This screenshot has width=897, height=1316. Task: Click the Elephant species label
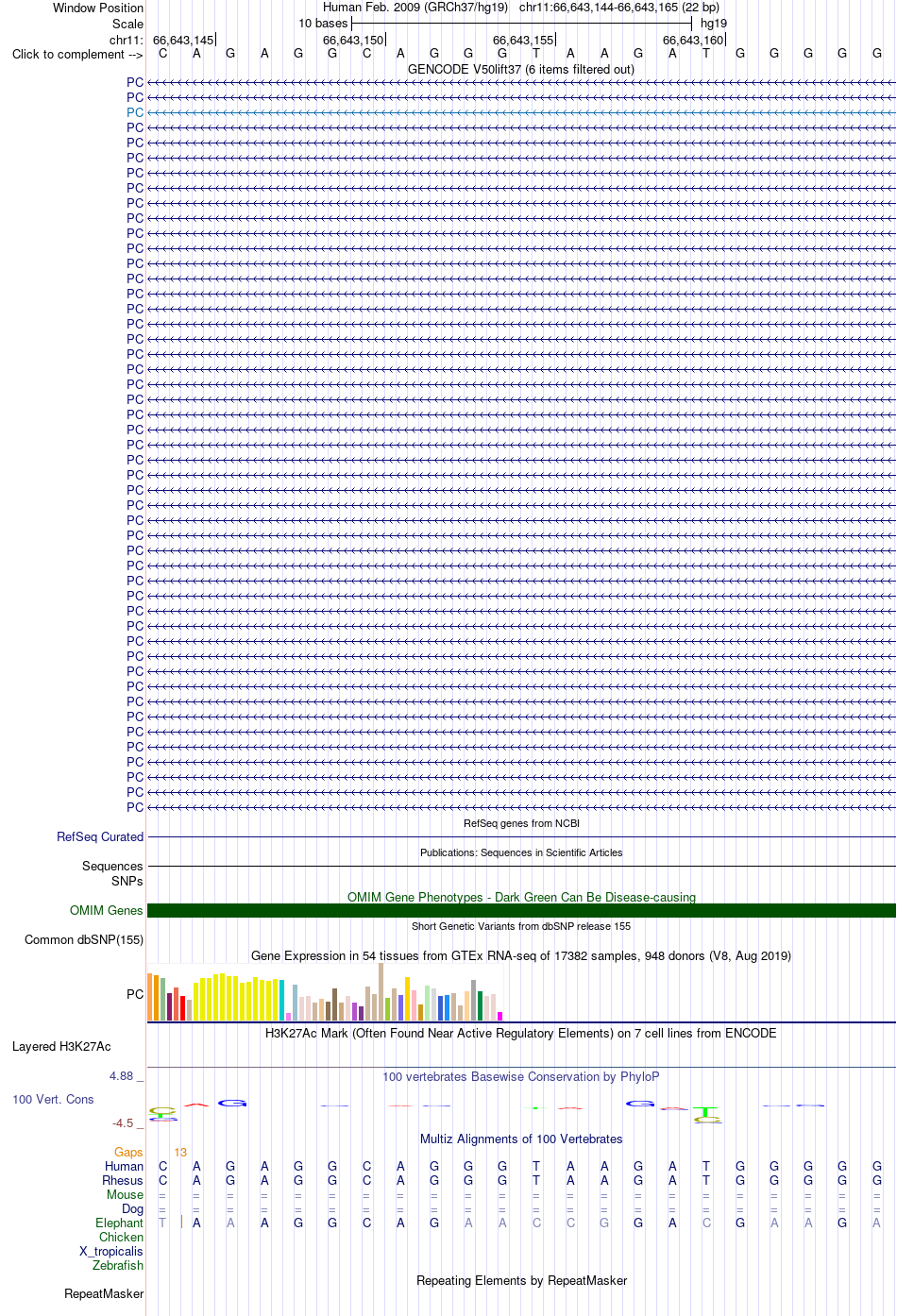pyautogui.click(x=119, y=1223)
